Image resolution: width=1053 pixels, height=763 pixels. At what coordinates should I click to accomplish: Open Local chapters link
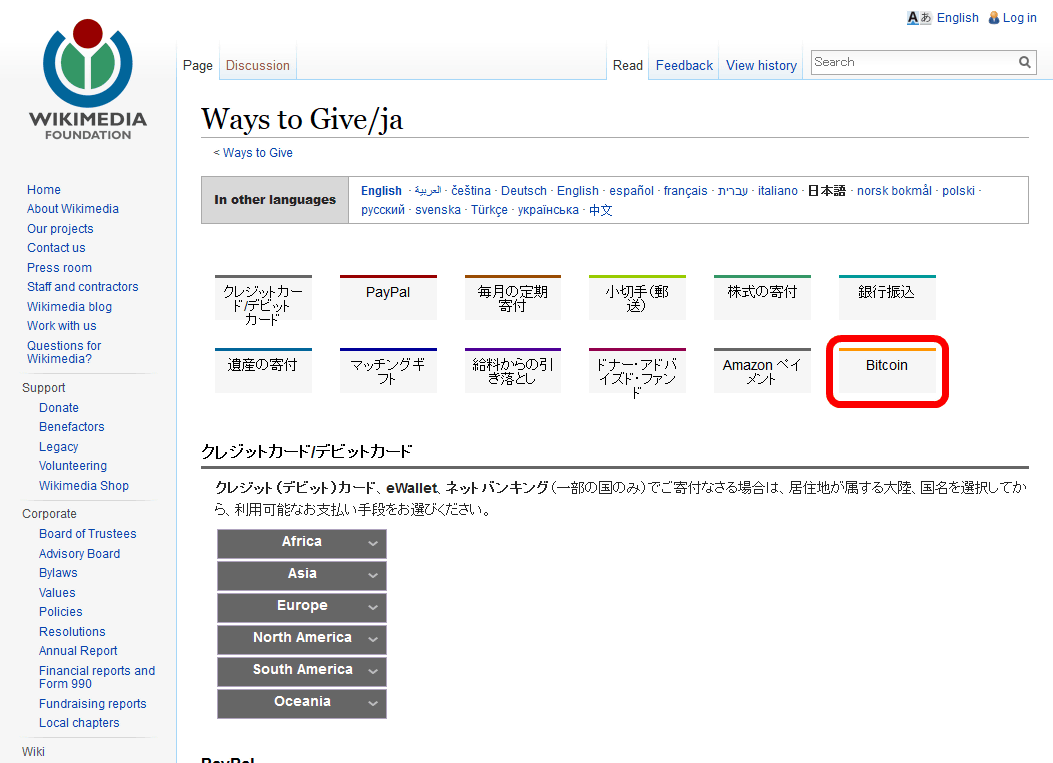pos(79,723)
